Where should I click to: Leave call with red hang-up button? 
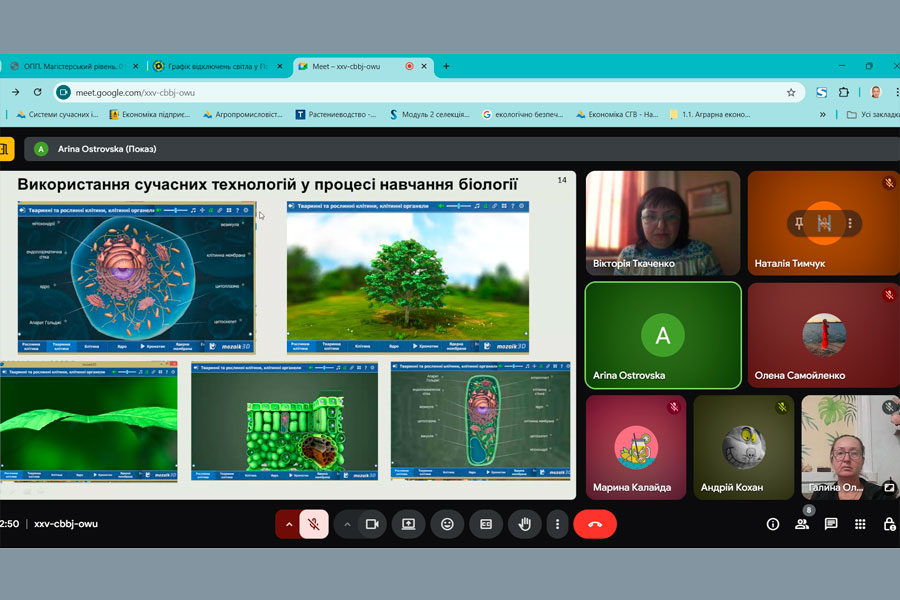595,524
